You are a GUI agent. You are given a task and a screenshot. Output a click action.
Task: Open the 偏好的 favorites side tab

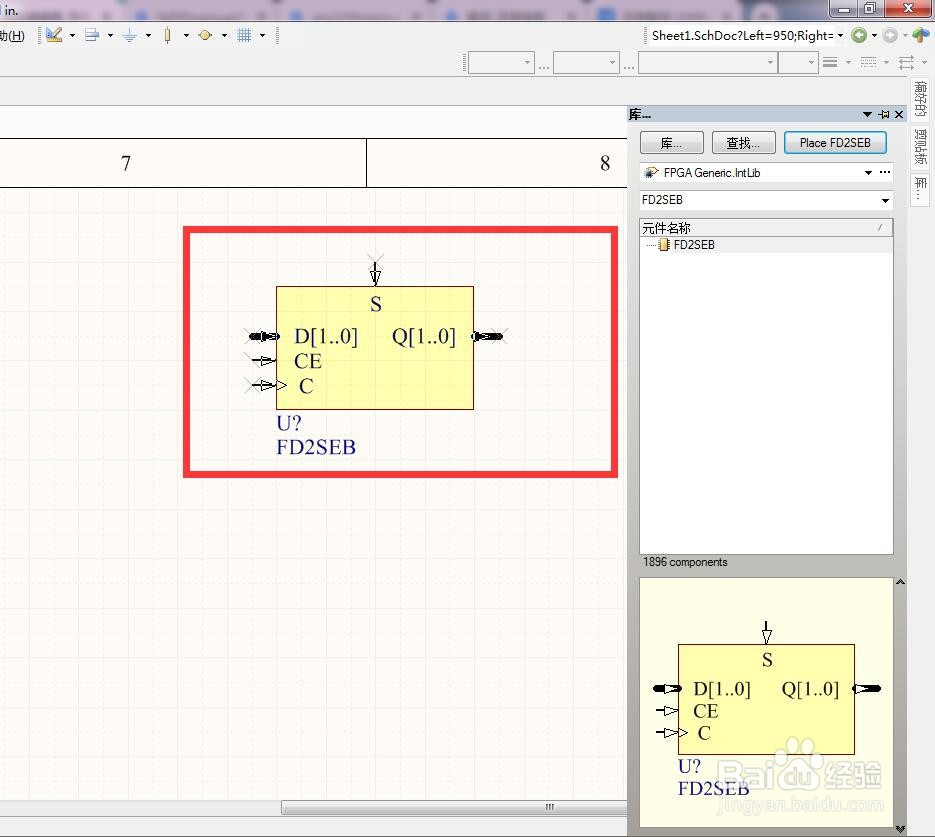pos(920,99)
